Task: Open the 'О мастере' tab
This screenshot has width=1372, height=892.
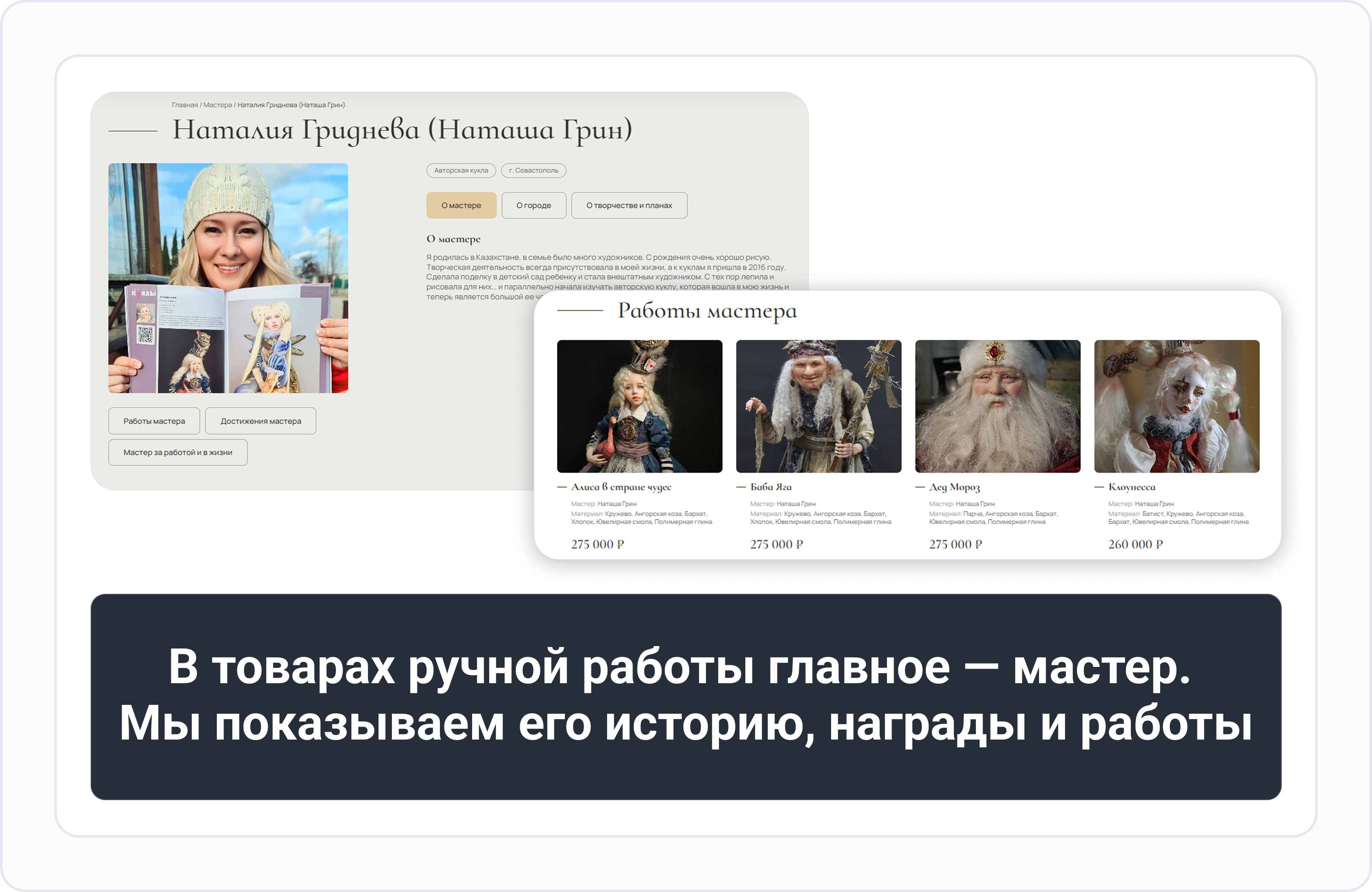Action: click(461, 205)
